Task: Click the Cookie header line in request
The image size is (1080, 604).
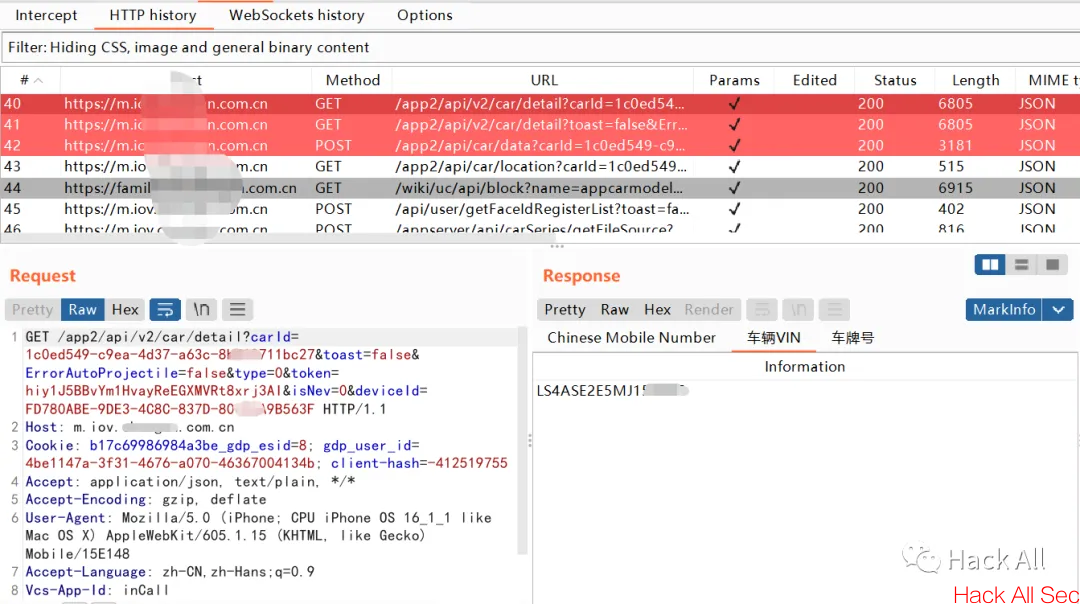Action: [266, 455]
